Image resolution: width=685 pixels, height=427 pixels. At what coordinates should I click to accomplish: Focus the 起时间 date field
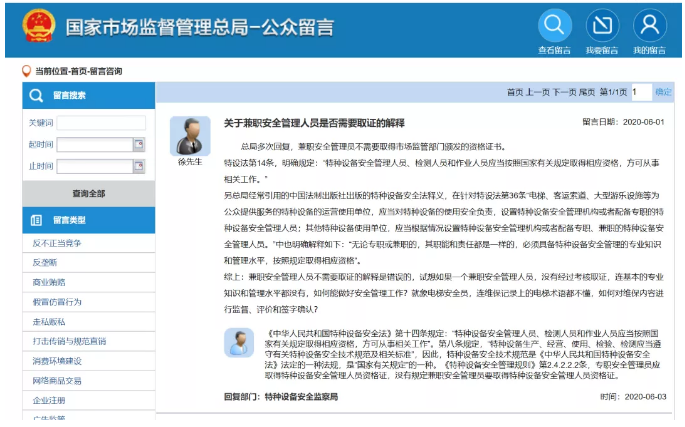coord(95,144)
